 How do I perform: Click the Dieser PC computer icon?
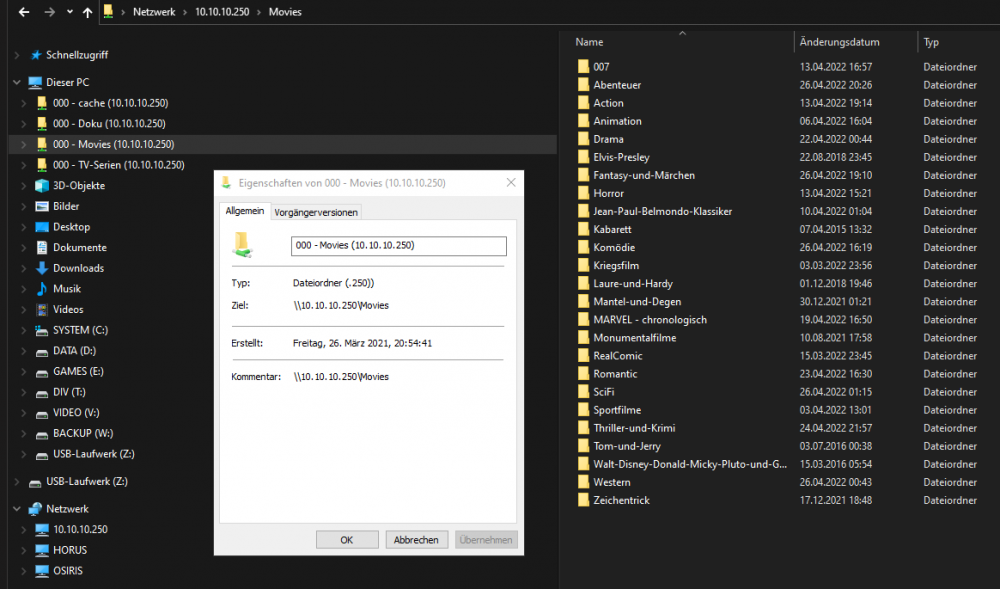[35, 82]
